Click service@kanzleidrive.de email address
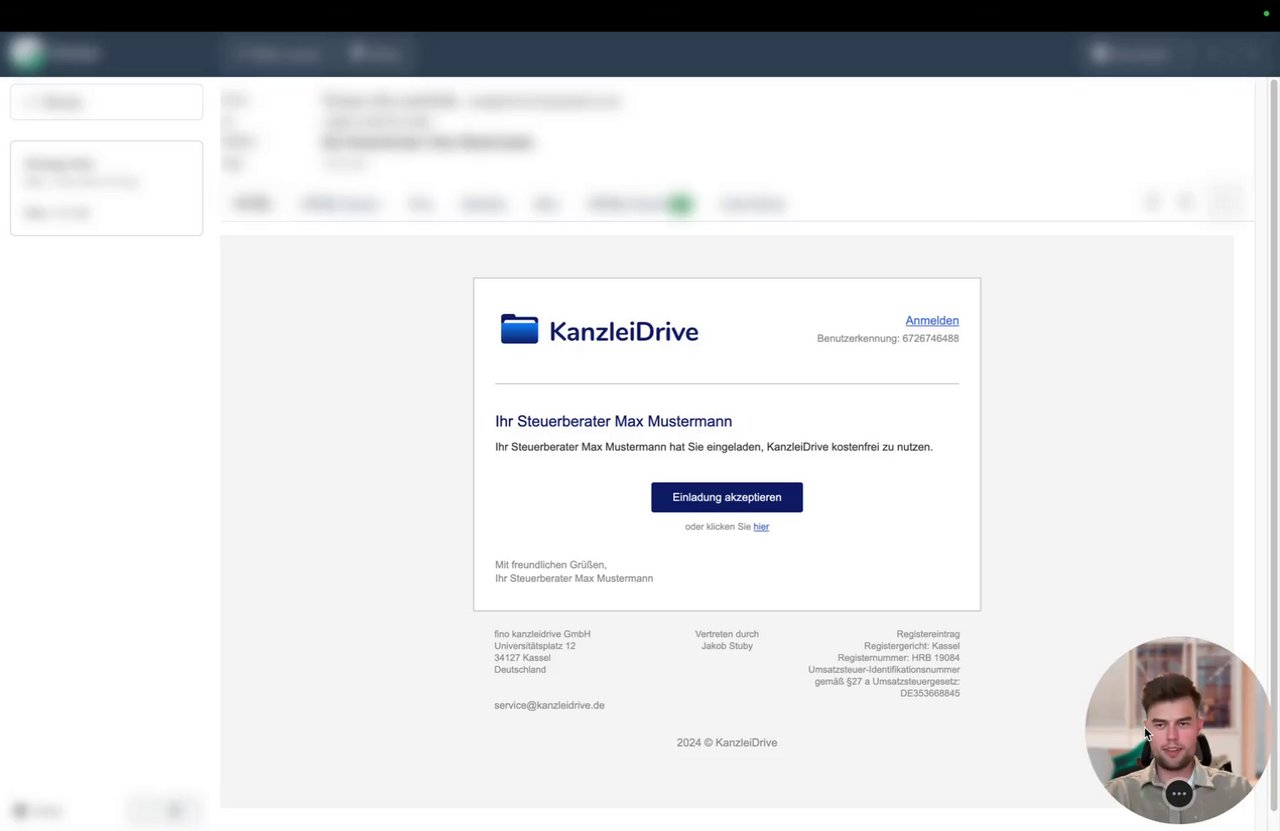1280x831 pixels. tap(549, 705)
